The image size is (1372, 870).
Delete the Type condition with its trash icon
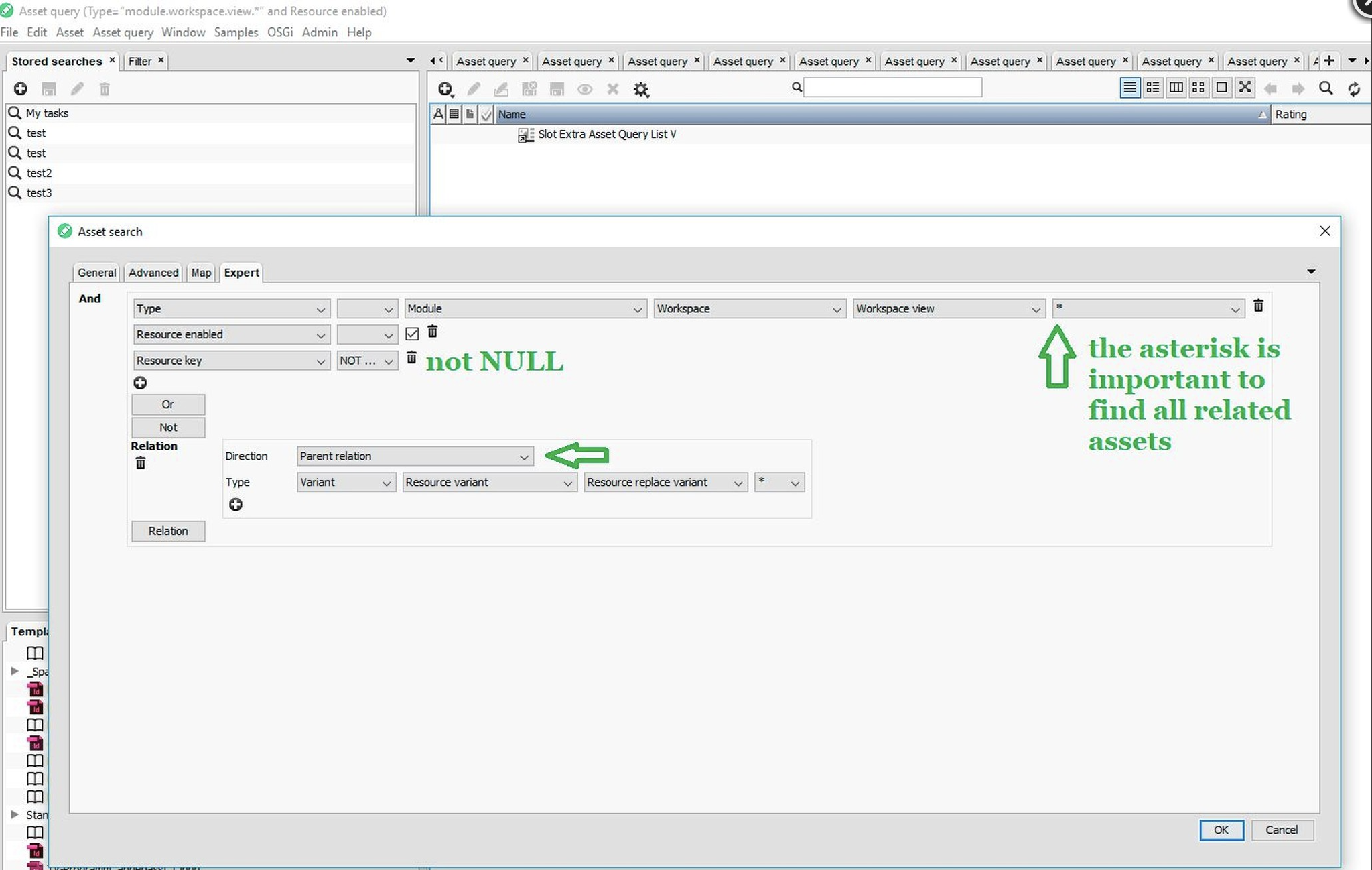pos(1258,306)
